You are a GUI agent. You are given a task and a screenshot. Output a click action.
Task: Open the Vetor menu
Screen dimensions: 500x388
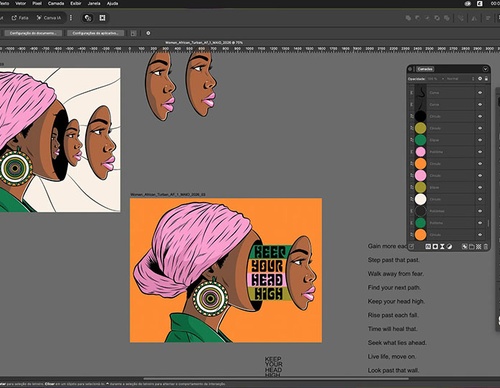[21, 3]
